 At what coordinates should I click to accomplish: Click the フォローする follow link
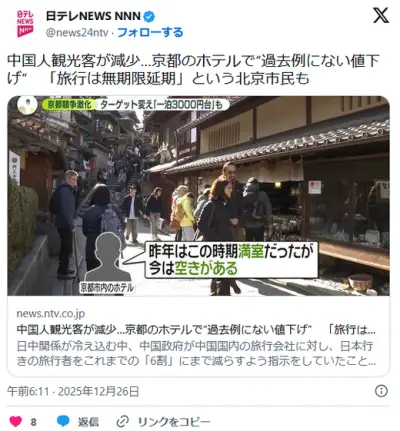(x=150, y=32)
